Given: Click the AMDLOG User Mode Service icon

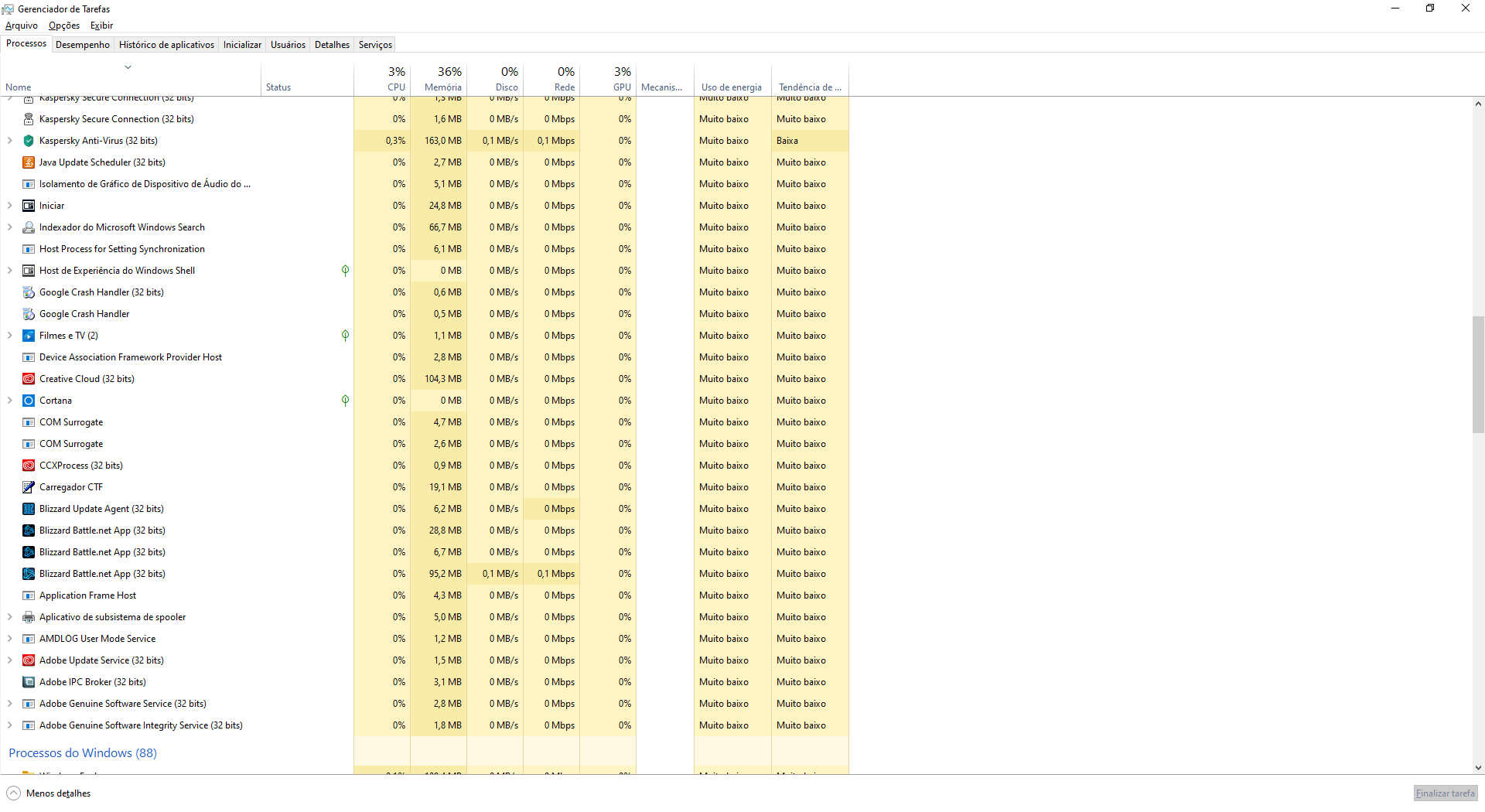Looking at the screenshot, I should [x=29, y=639].
